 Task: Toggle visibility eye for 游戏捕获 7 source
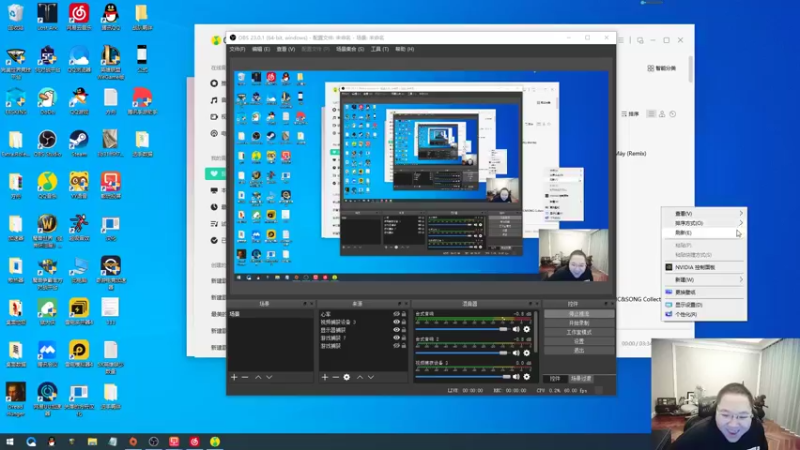(x=396, y=338)
